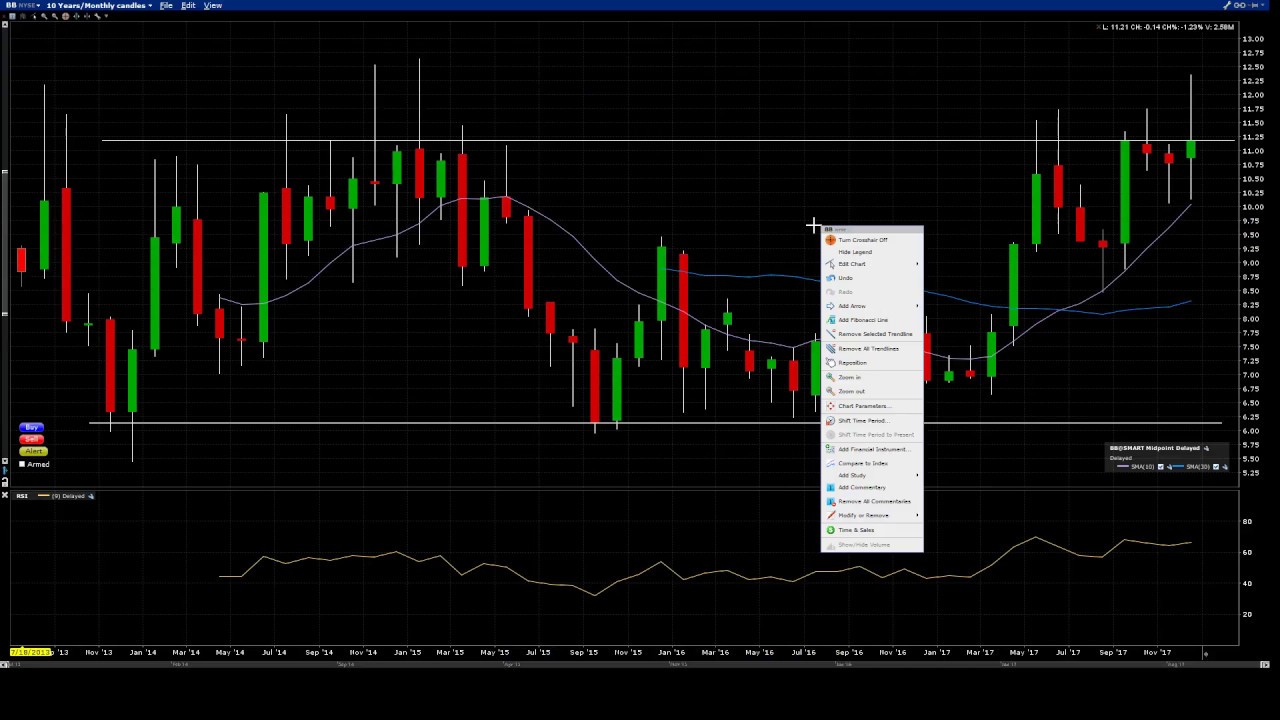Click the red Sell button

[32, 439]
